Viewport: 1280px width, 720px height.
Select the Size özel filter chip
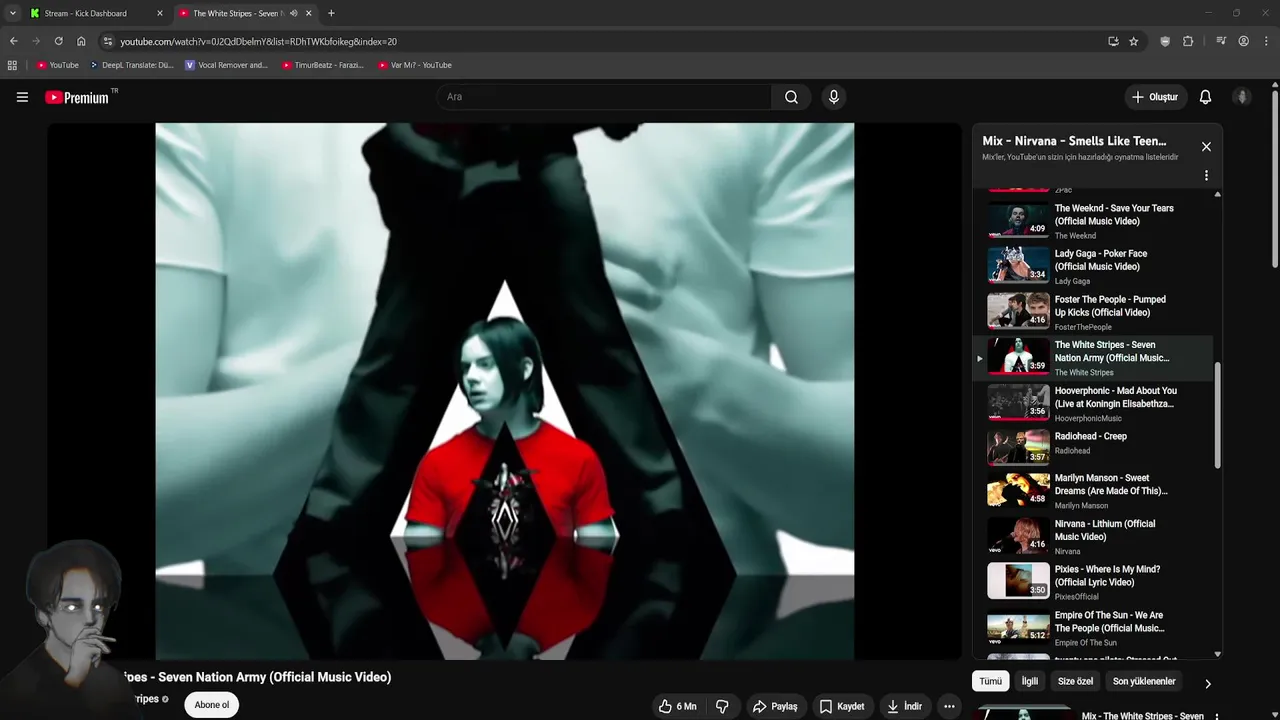pyautogui.click(x=1075, y=681)
